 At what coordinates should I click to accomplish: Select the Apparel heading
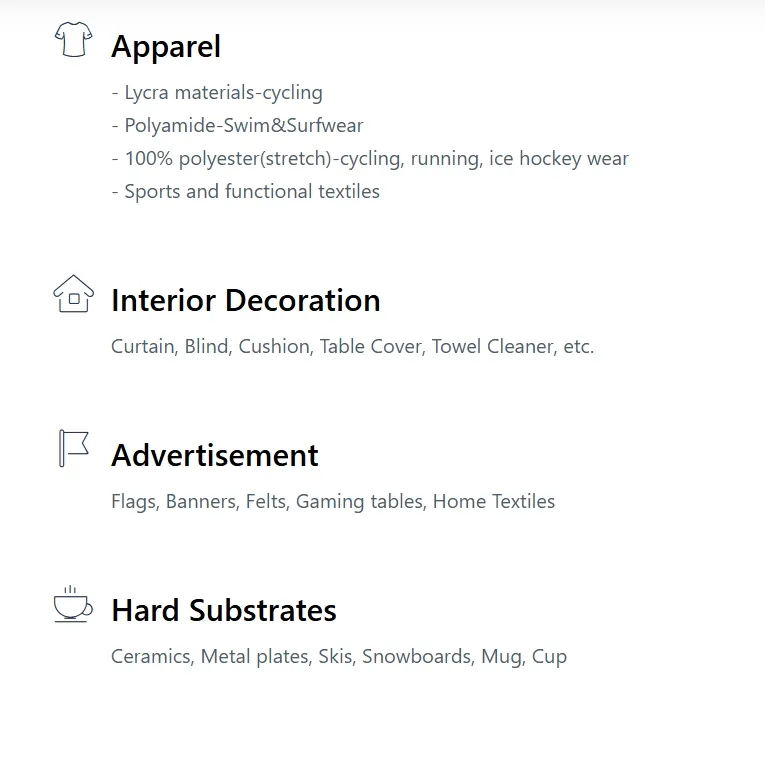[166, 47]
